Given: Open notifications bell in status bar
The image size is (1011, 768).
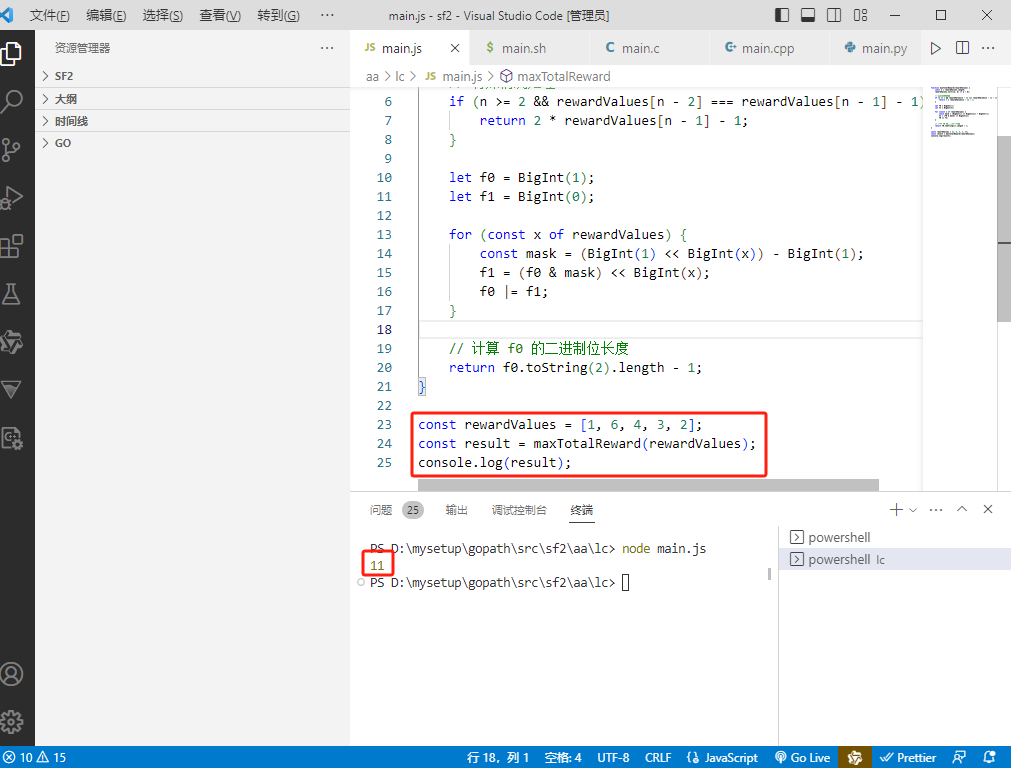Looking at the screenshot, I should coord(989,757).
